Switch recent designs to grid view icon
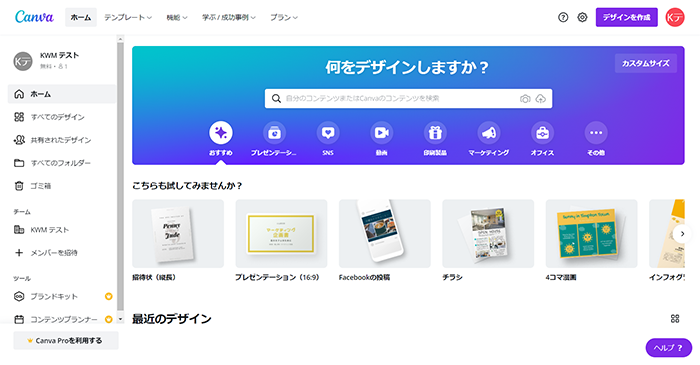The height and width of the screenshot is (365, 700). (x=675, y=319)
